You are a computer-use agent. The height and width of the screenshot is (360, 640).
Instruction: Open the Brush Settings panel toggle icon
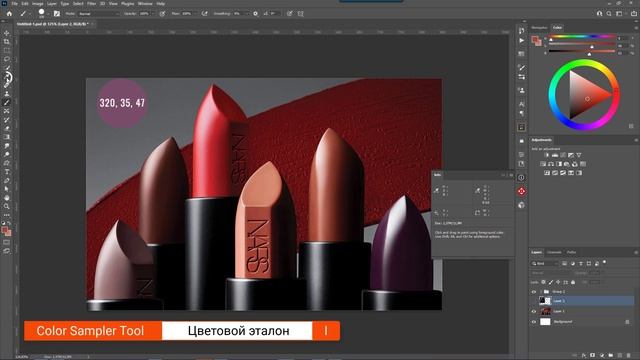57,13
